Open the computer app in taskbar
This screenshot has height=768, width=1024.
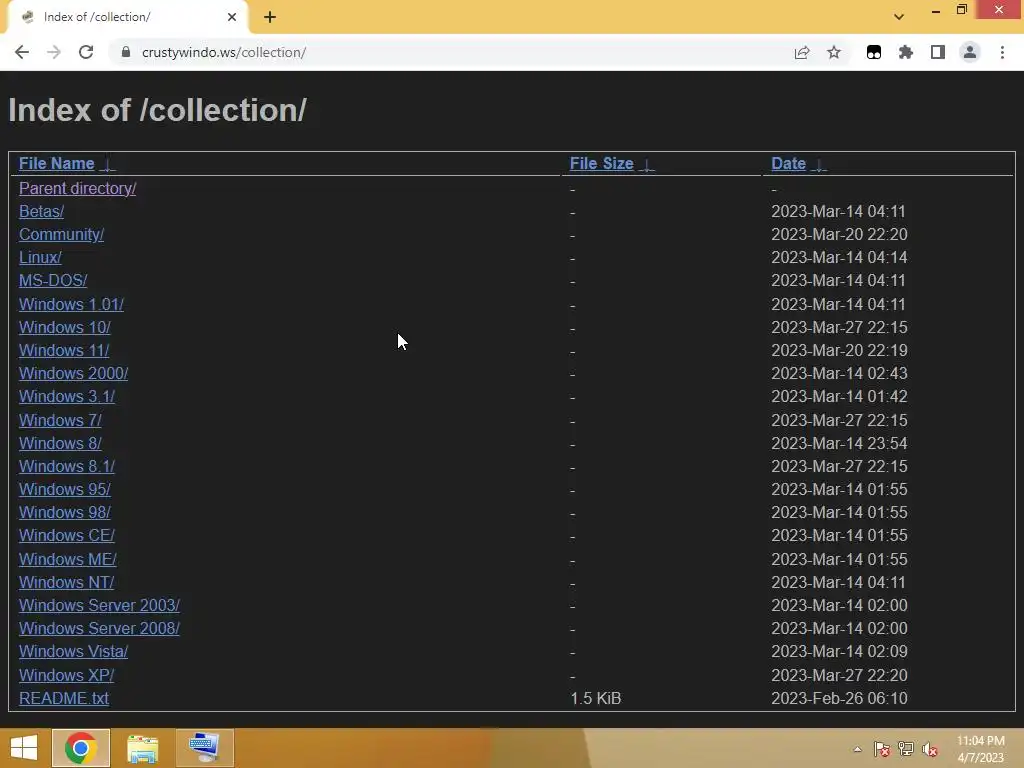click(x=204, y=748)
